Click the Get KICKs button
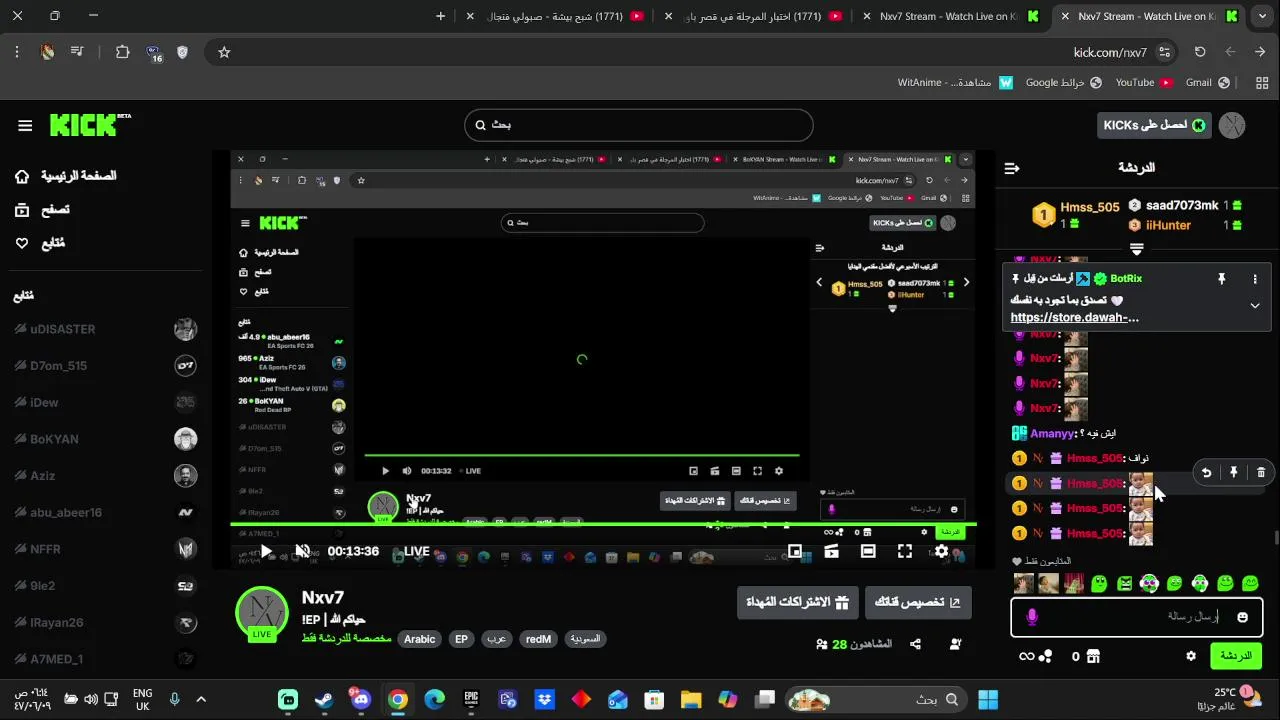 click(x=1153, y=125)
